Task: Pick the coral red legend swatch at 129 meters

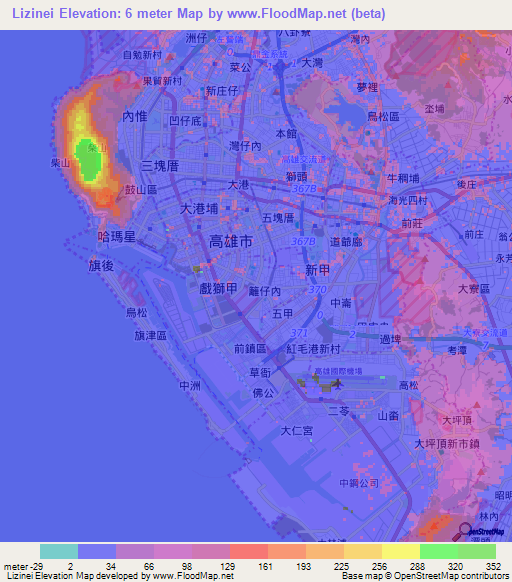Action: tap(249, 551)
